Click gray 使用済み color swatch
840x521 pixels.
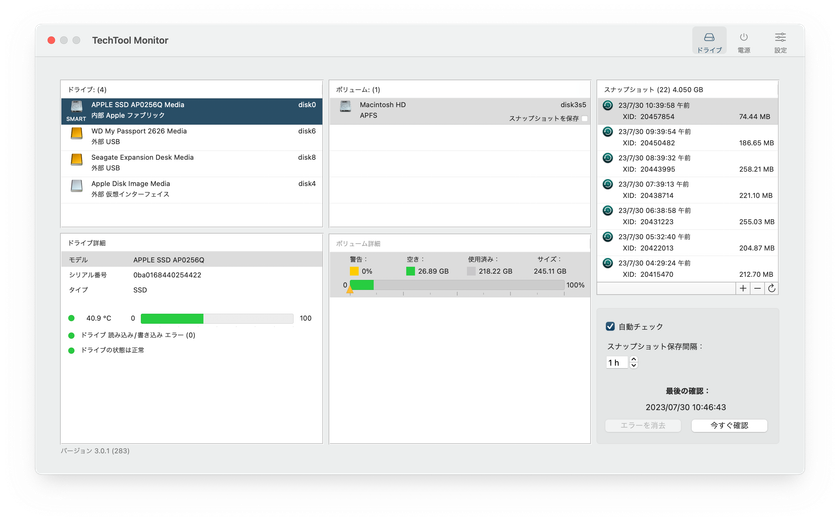[x=471, y=271]
